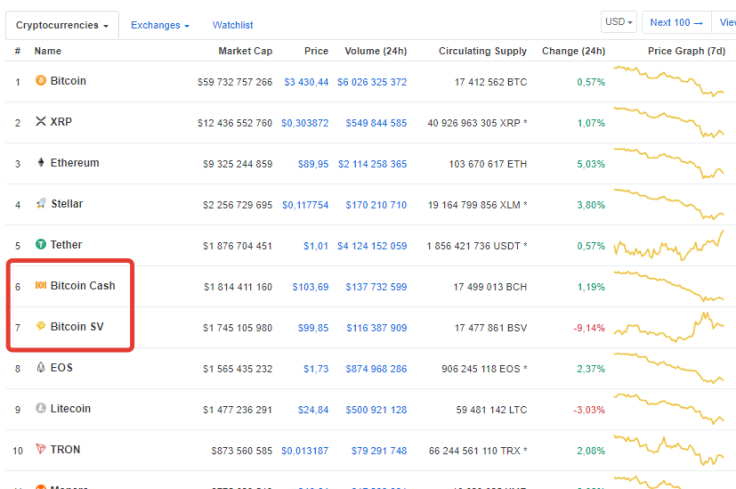The image size is (736, 489).
Task: Sort by the Name column header
Action: (x=48, y=51)
